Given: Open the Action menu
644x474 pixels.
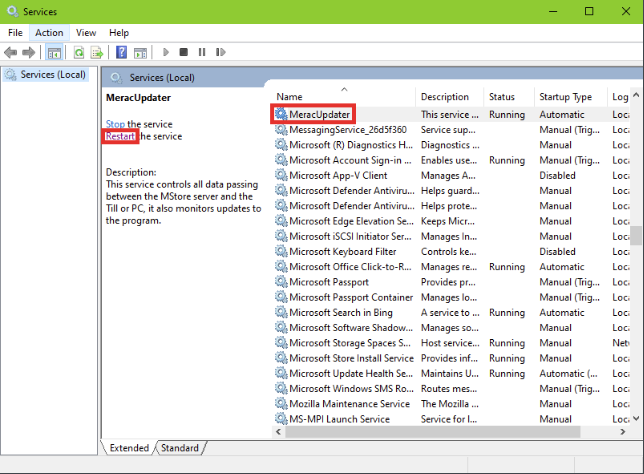Looking at the screenshot, I should coord(49,33).
